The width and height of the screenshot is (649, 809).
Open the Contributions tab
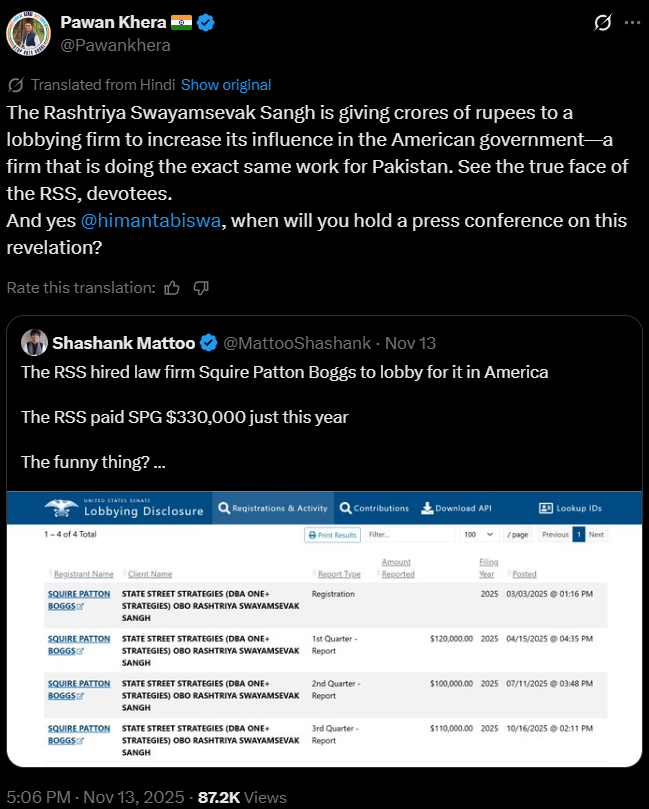point(374,508)
